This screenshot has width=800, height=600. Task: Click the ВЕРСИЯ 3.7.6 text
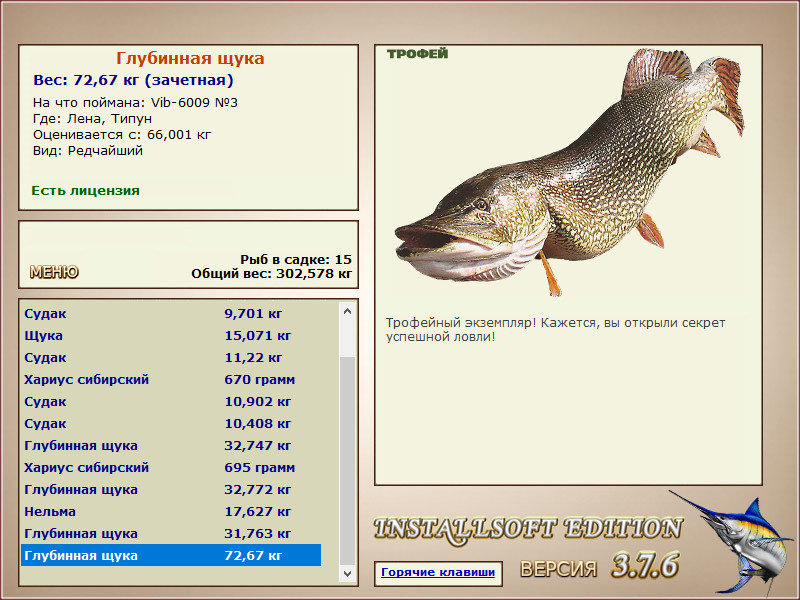599,565
